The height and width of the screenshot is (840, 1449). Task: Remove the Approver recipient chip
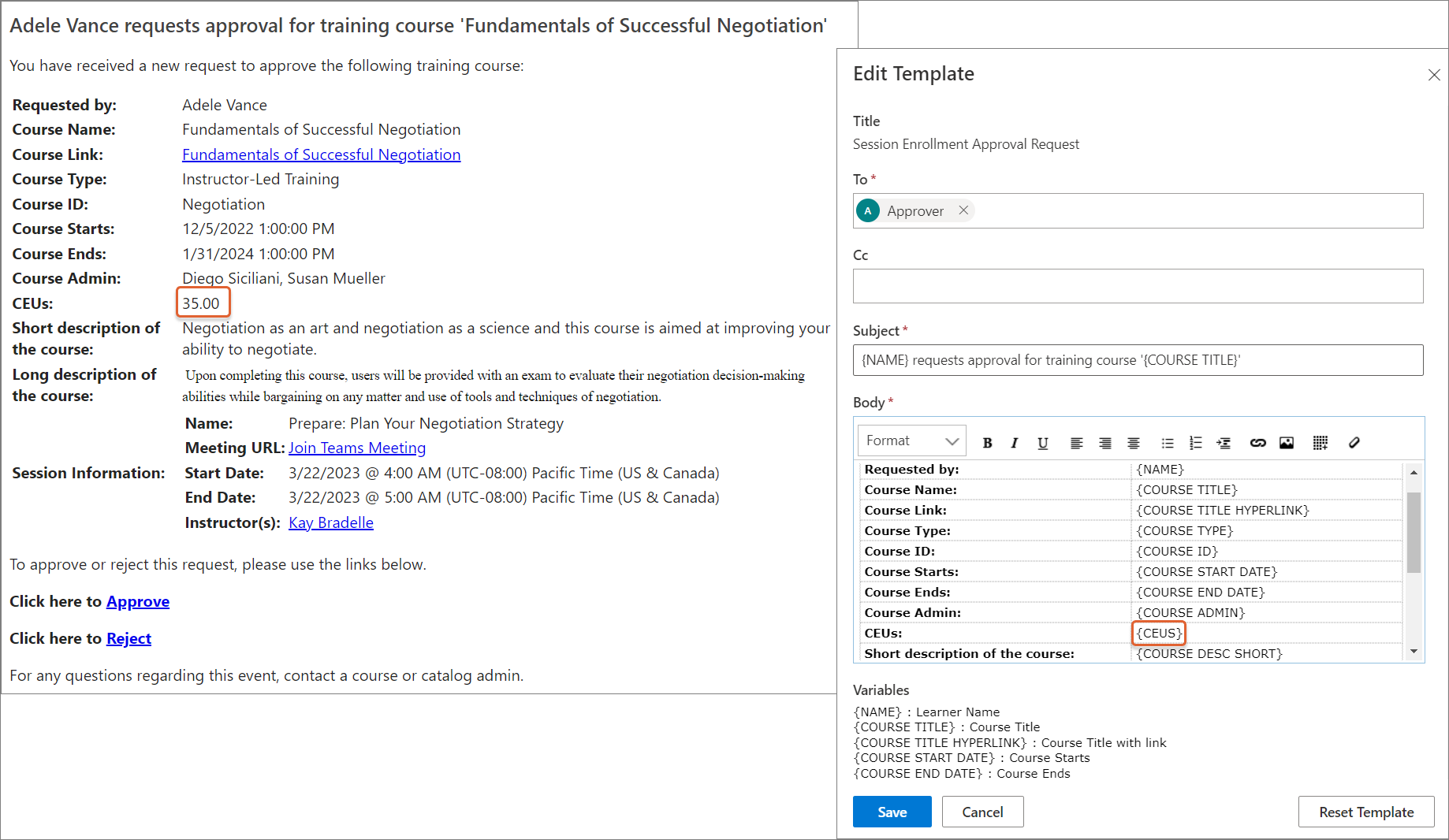click(963, 210)
